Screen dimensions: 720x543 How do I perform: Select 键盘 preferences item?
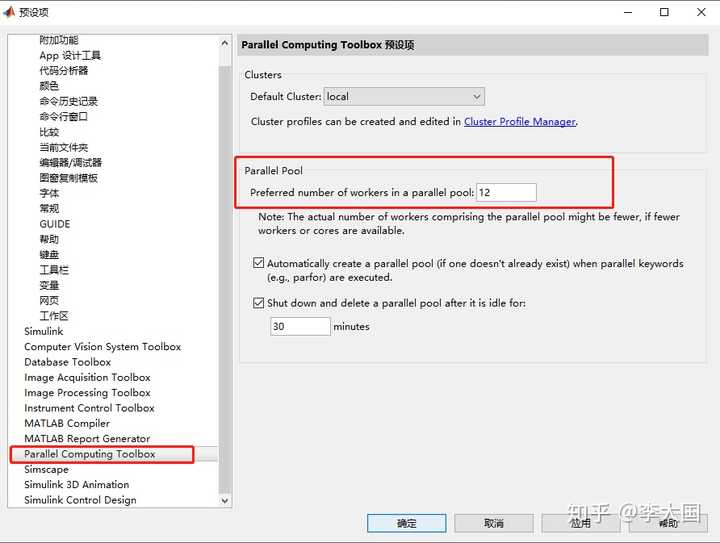coord(49,255)
